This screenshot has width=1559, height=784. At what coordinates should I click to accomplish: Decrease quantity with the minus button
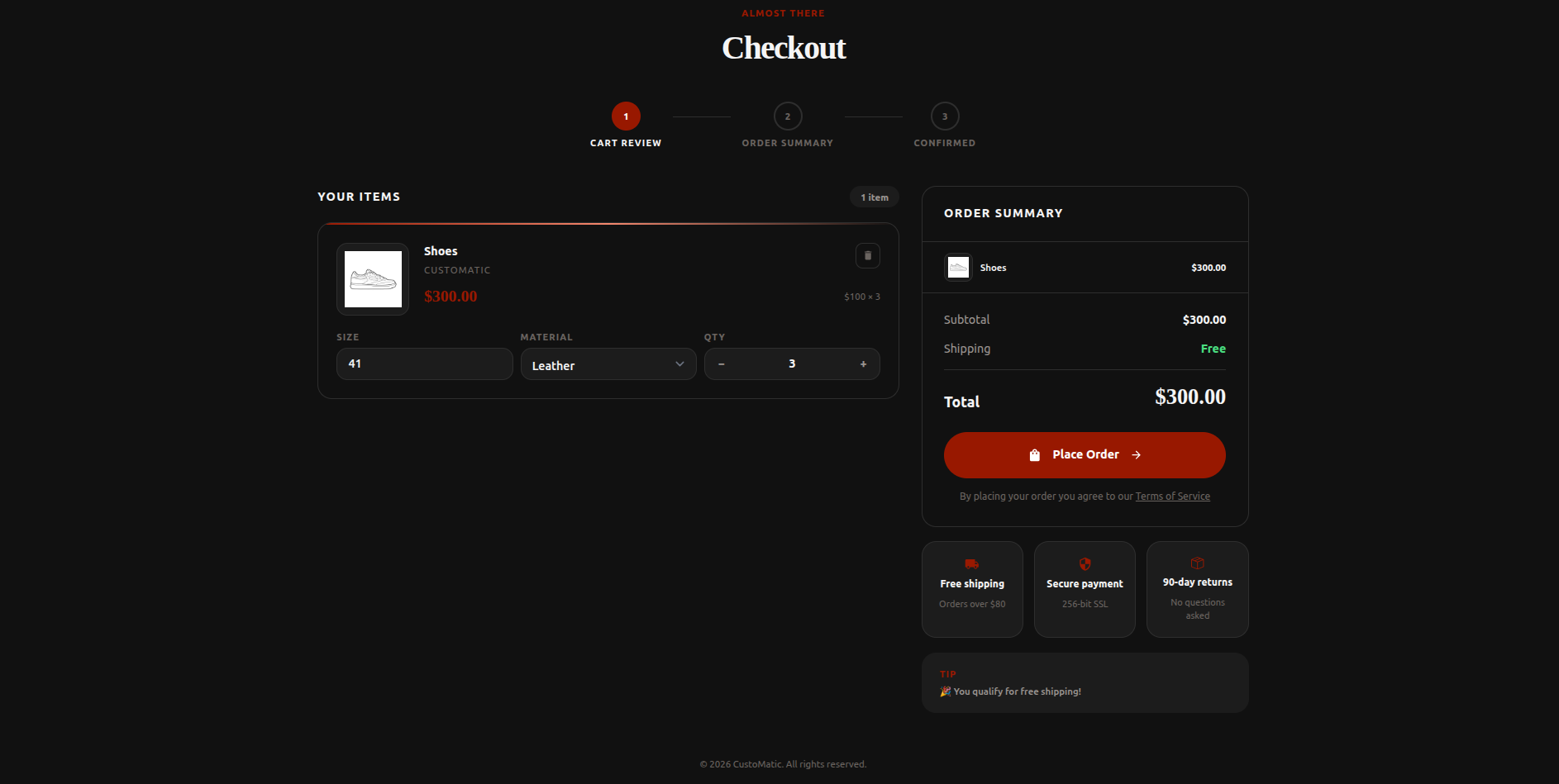722,364
